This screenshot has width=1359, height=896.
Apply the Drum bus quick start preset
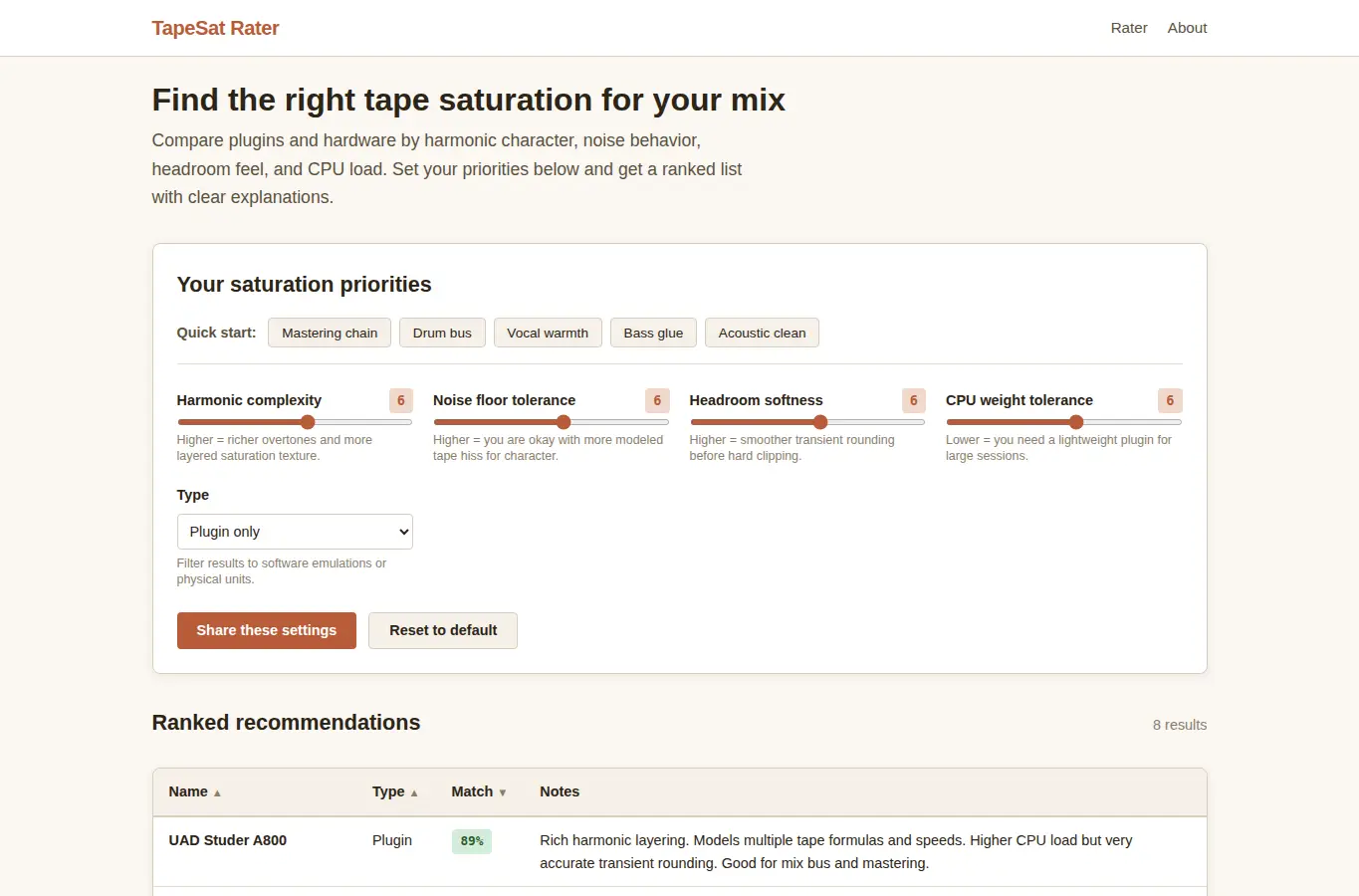pyautogui.click(x=442, y=333)
